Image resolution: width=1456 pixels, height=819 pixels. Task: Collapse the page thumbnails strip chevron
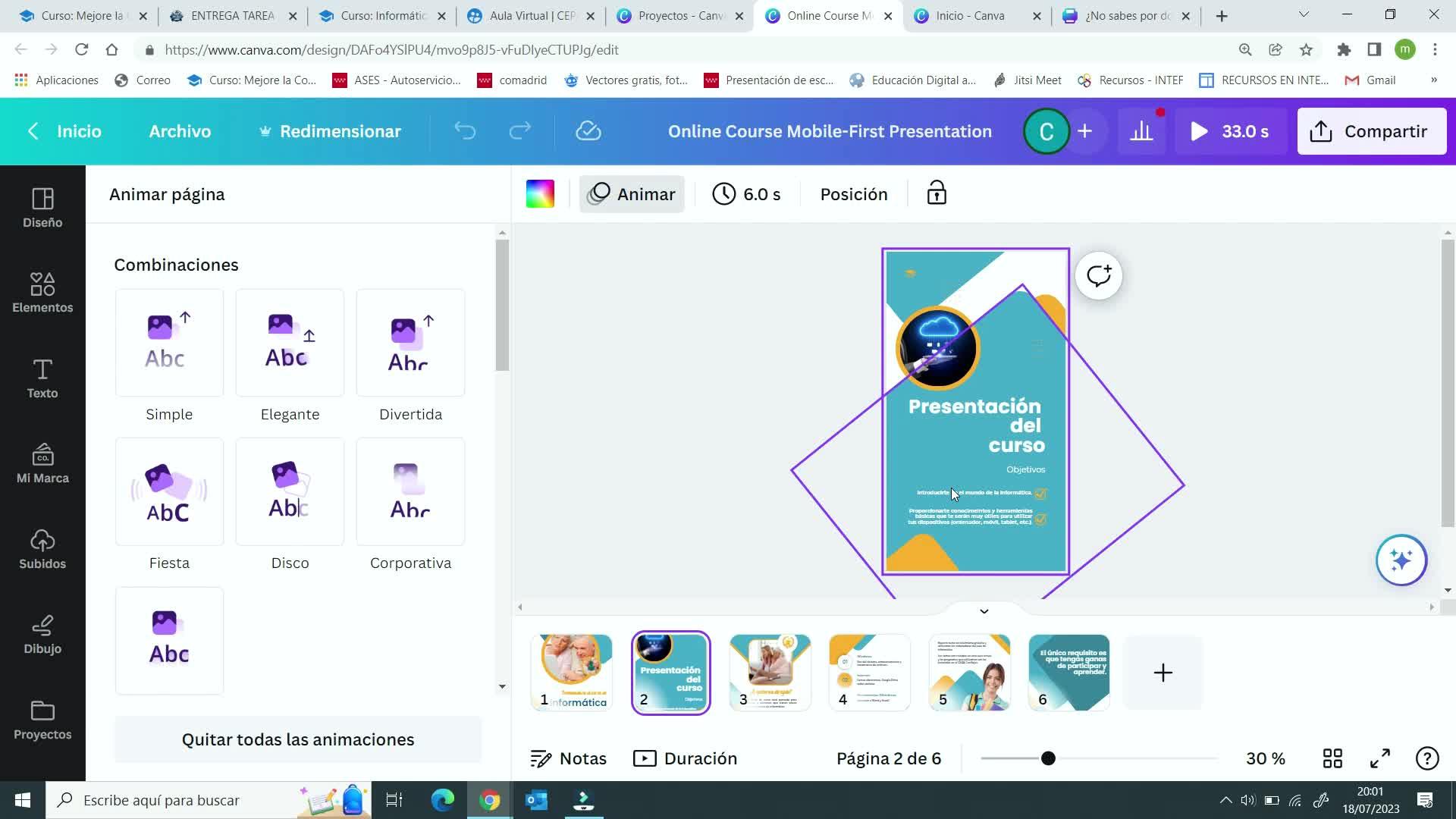tap(984, 611)
